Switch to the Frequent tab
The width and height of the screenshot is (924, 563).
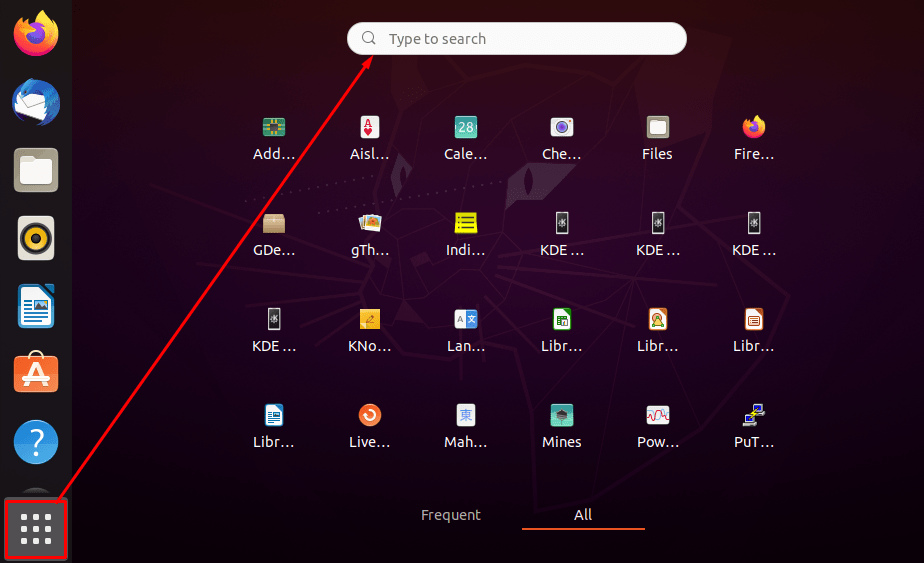[x=451, y=515]
